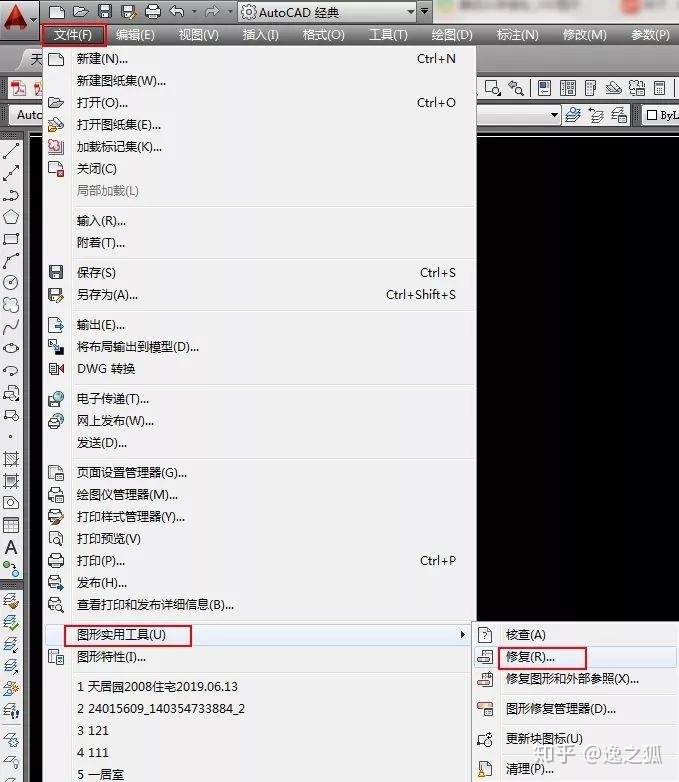Image resolution: width=679 pixels, height=782 pixels.
Task: Select 更新块图标(U) in the submenu
Action: pyautogui.click(x=575, y=739)
